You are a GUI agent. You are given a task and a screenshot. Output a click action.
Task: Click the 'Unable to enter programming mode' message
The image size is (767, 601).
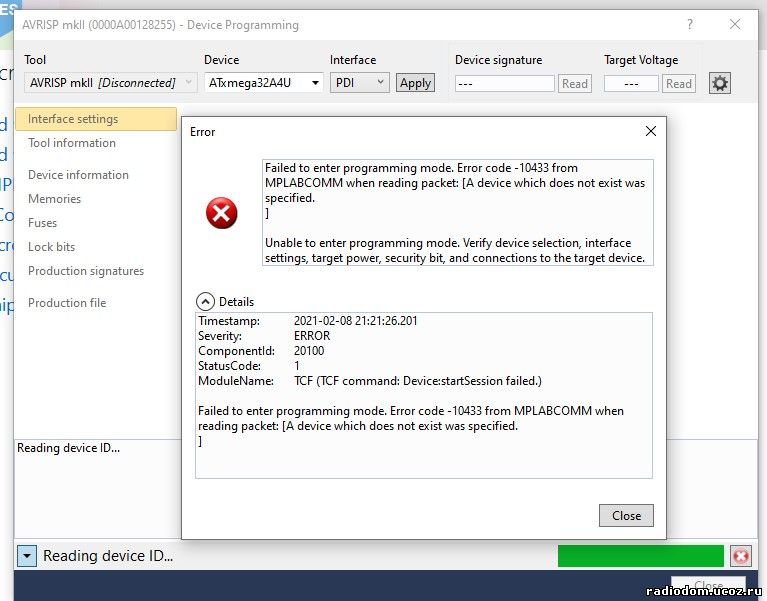coord(455,250)
